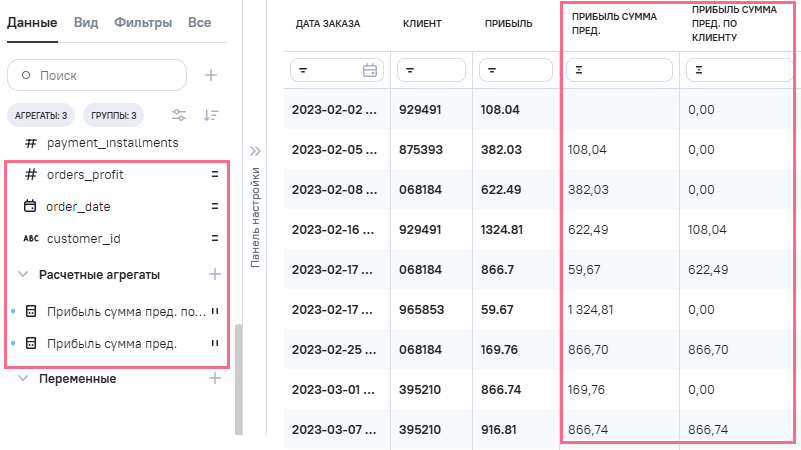Open calendar picker in Дата заказа filter

click(x=369, y=70)
